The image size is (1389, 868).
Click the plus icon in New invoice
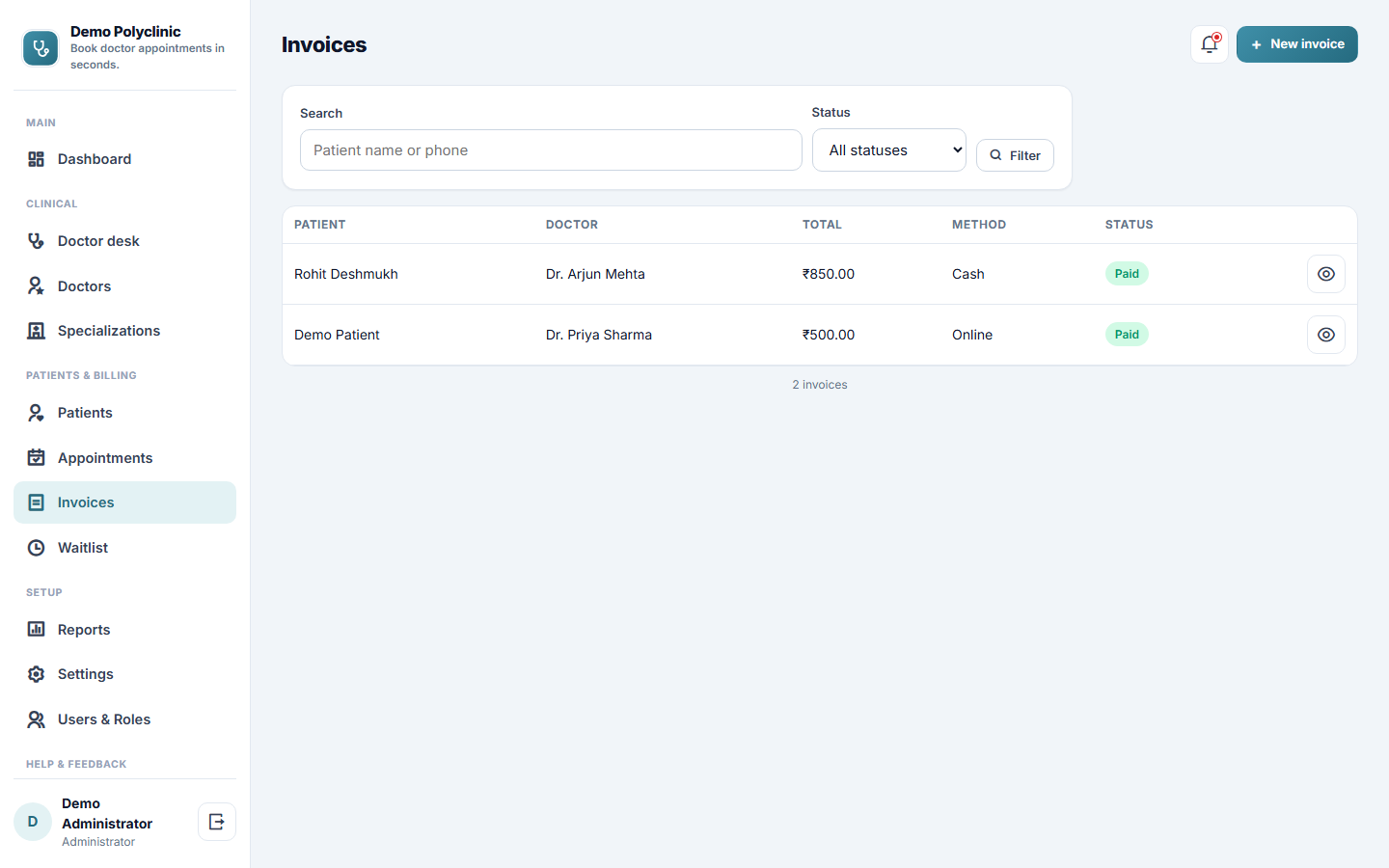point(1256,44)
